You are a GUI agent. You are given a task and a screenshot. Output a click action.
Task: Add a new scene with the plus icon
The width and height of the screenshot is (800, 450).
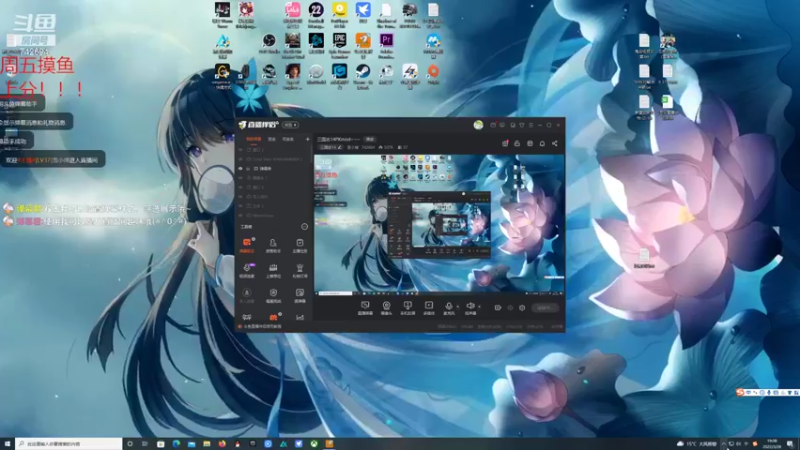tap(307, 139)
